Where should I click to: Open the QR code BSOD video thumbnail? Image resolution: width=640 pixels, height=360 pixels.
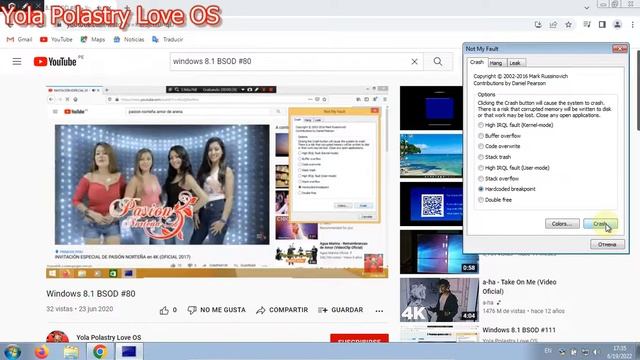click(431, 204)
